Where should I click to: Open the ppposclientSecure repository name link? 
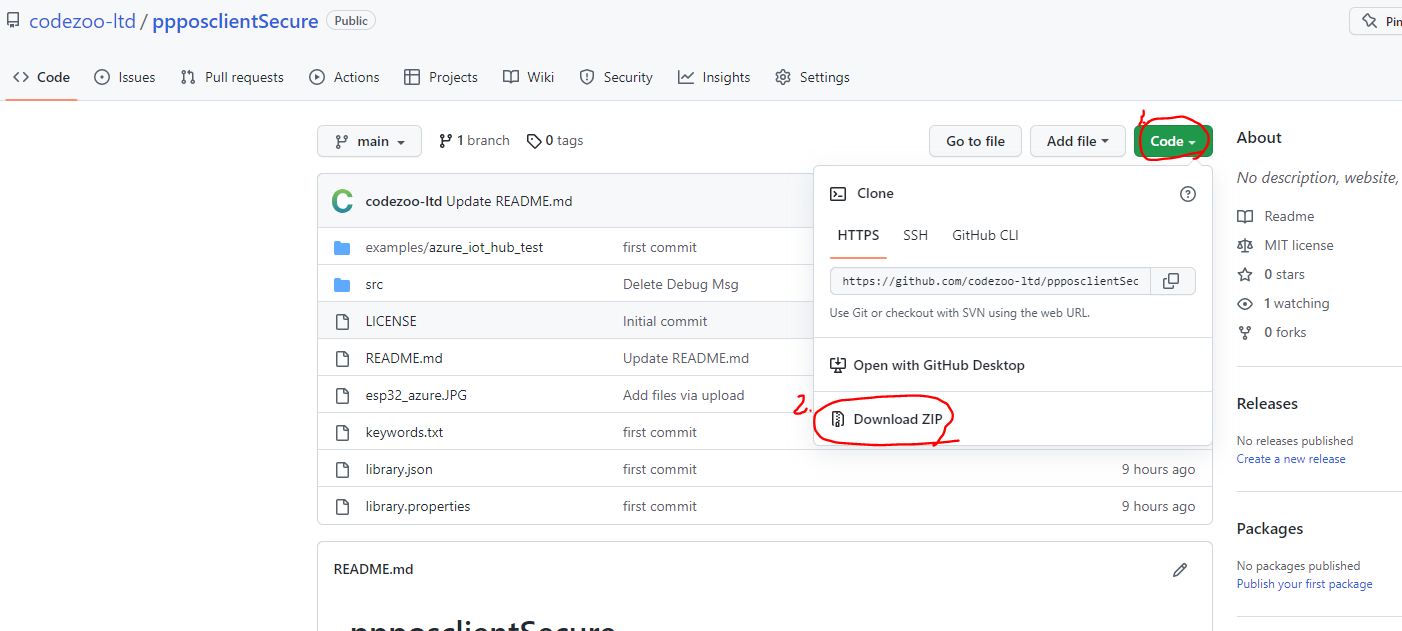(235, 21)
